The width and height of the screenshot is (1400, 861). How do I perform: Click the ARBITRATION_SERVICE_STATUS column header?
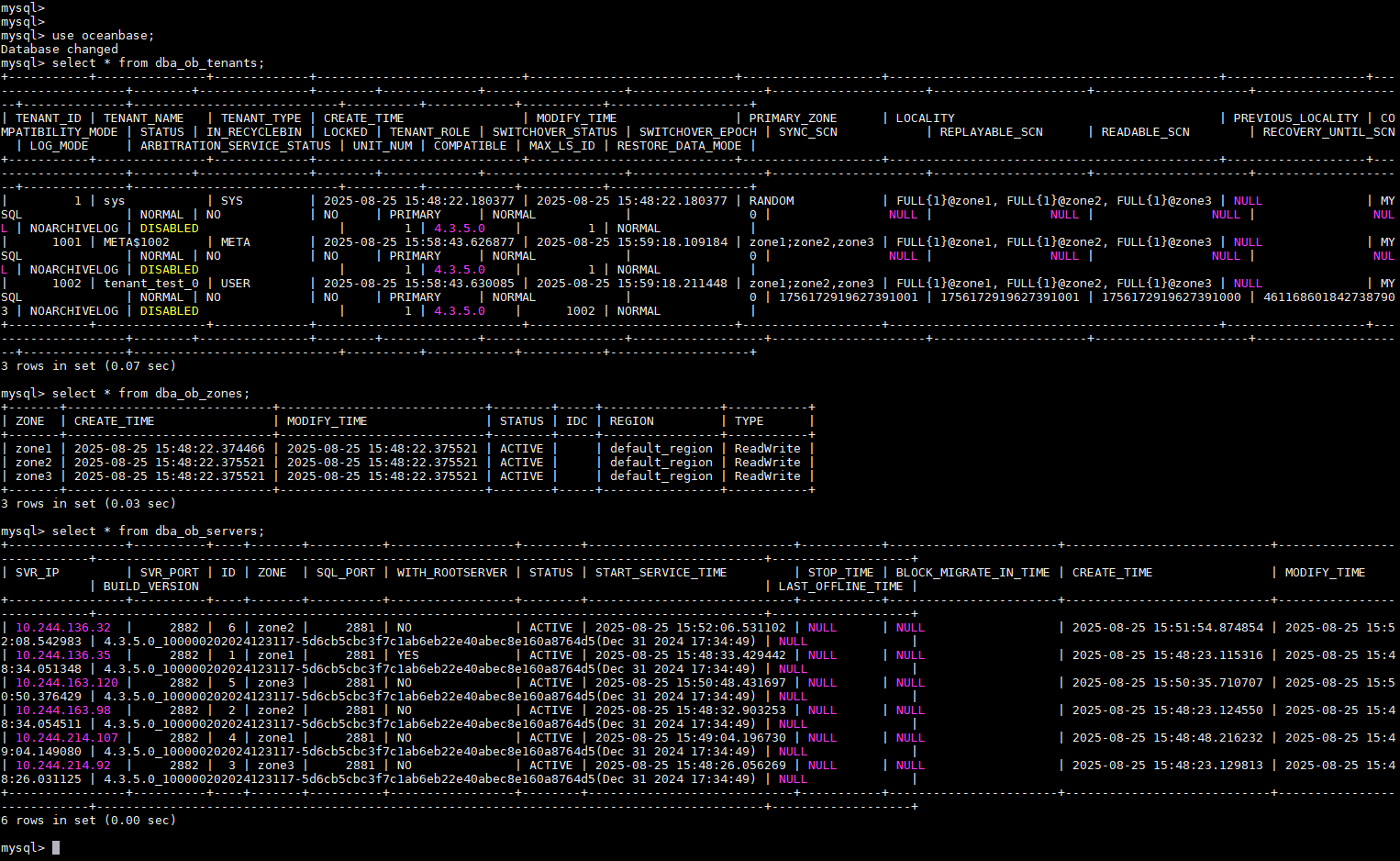pos(236,146)
